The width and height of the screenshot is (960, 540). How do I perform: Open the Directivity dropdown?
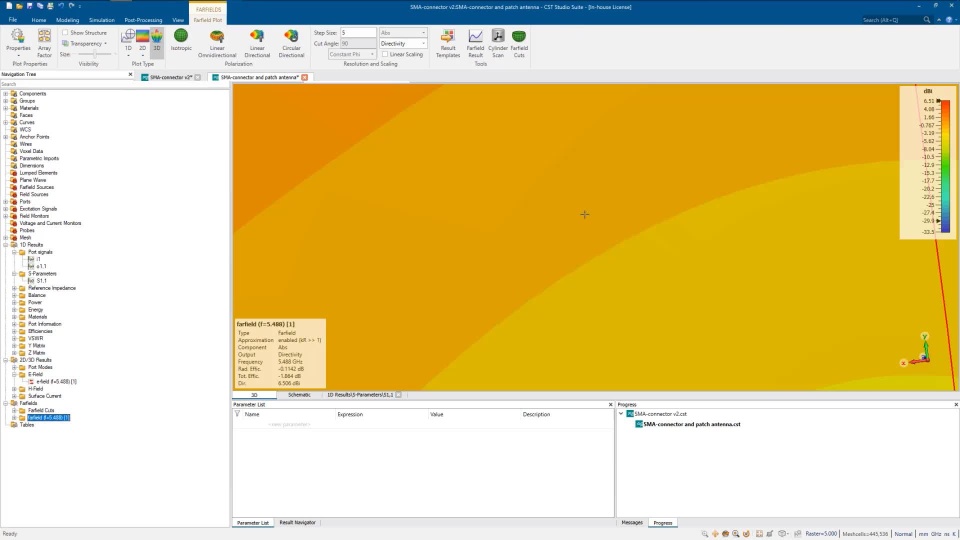[402, 43]
